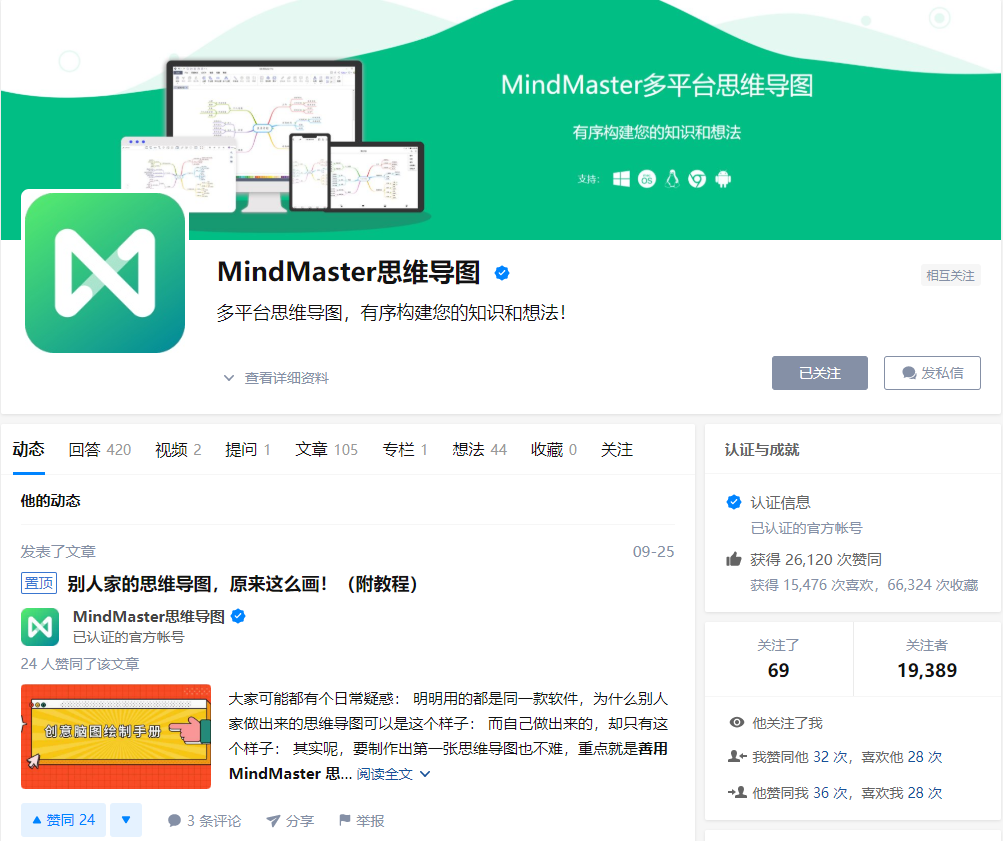
Task: Click the 发表了文章 activity label
Action: pyautogui.click(x=58, y=551)
